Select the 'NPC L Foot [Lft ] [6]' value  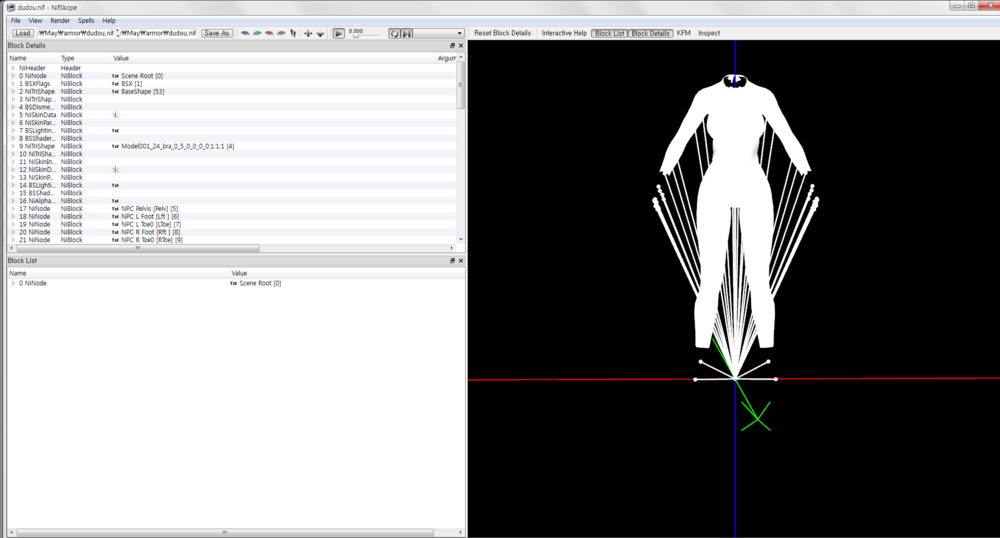(151, 217)
